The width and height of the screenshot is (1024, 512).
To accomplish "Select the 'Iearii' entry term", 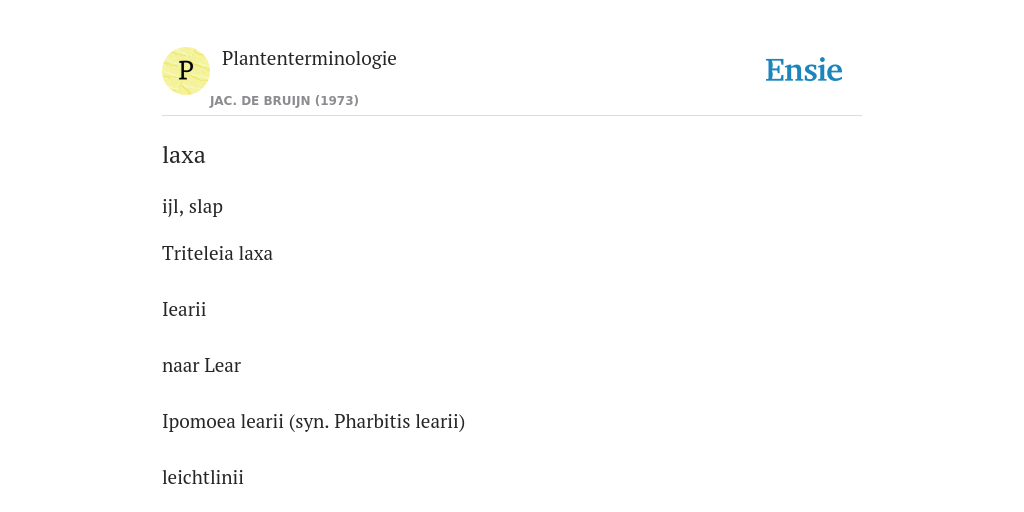I will tap(184, 310).
